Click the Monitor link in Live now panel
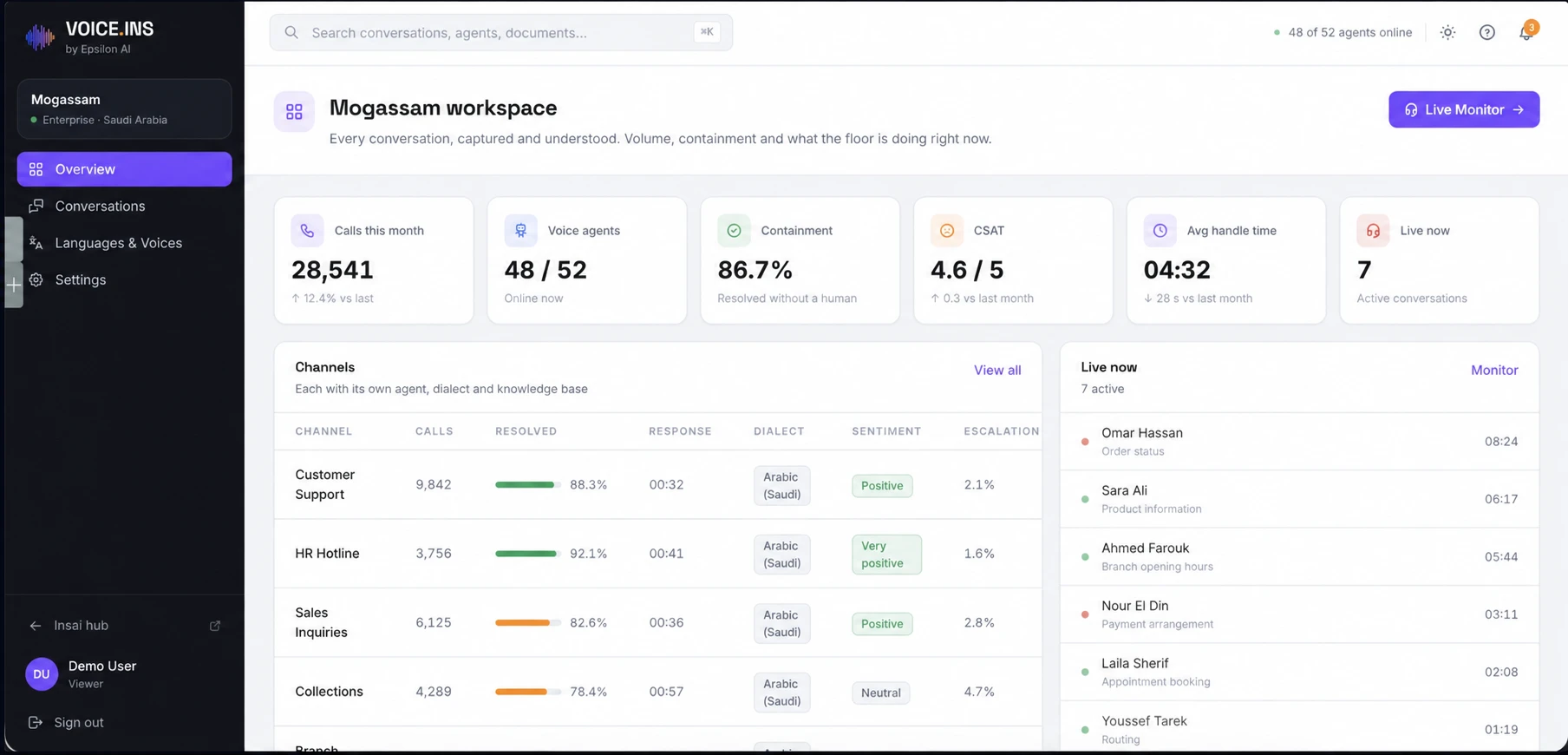 coord(1494,370)
